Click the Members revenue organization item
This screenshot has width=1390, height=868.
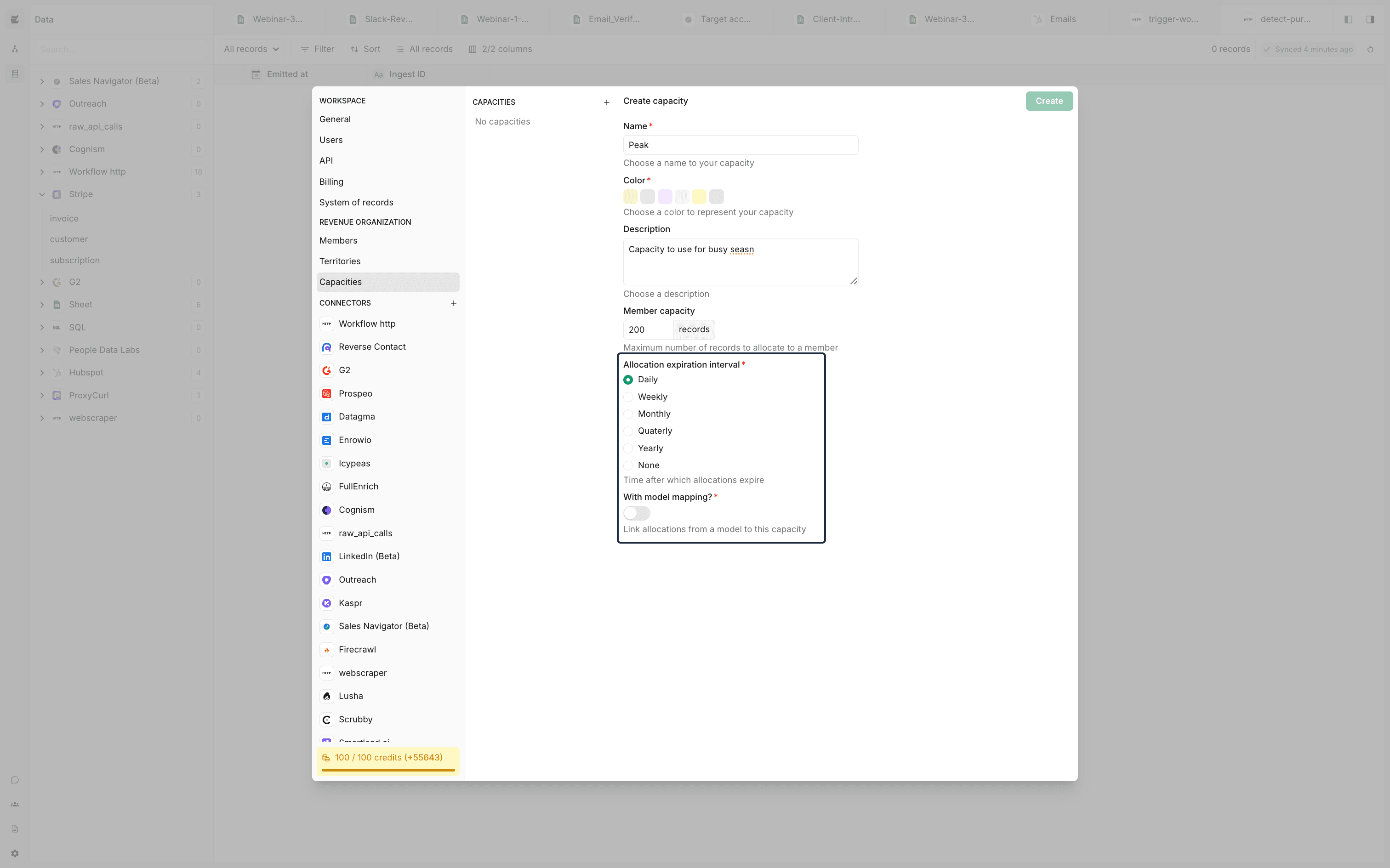[x=338, y=240]
